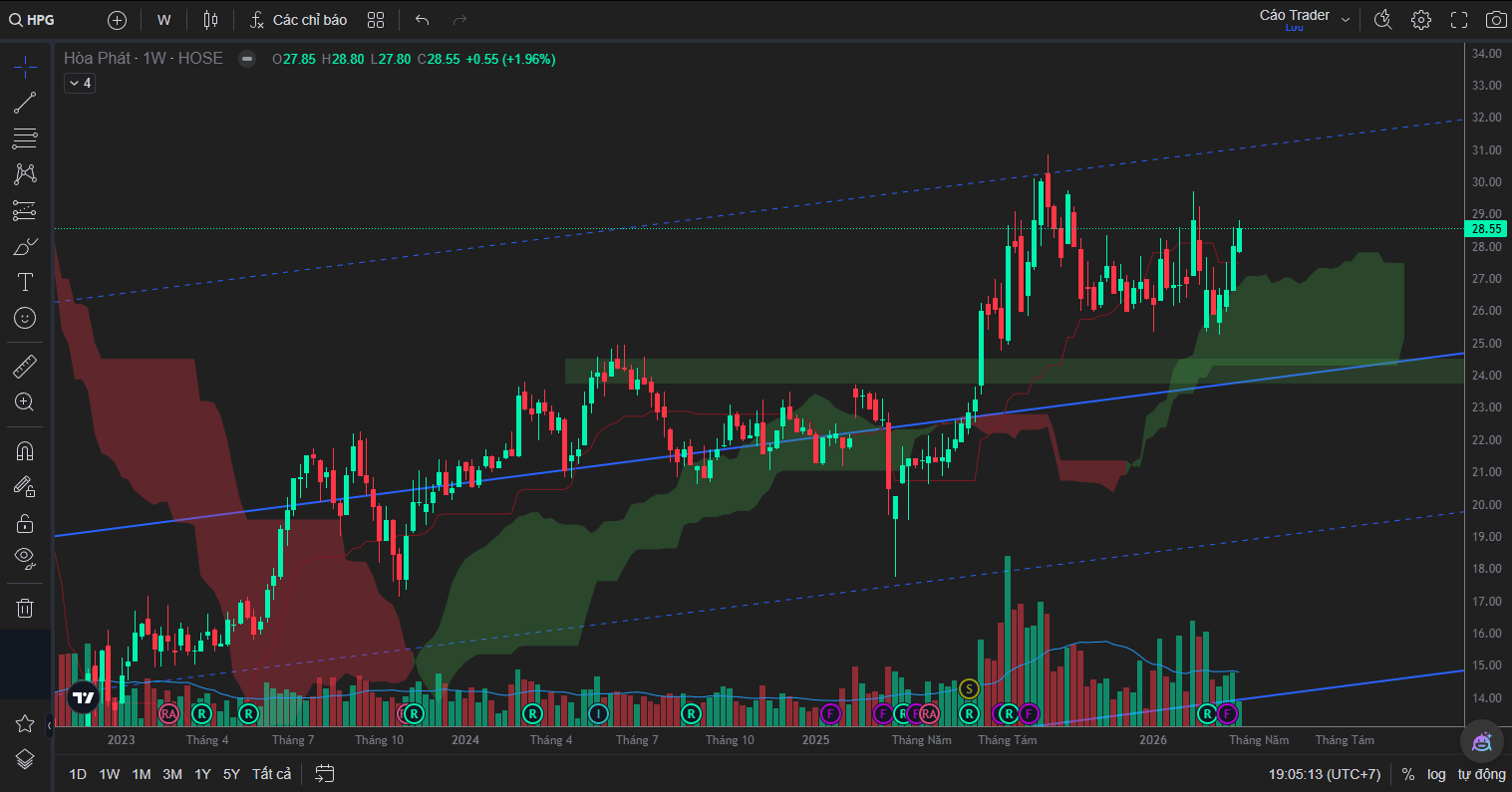This screenshot has width=1512, height=792.
Task: Select the text annotation tool
Action: (x=25, y=282)
